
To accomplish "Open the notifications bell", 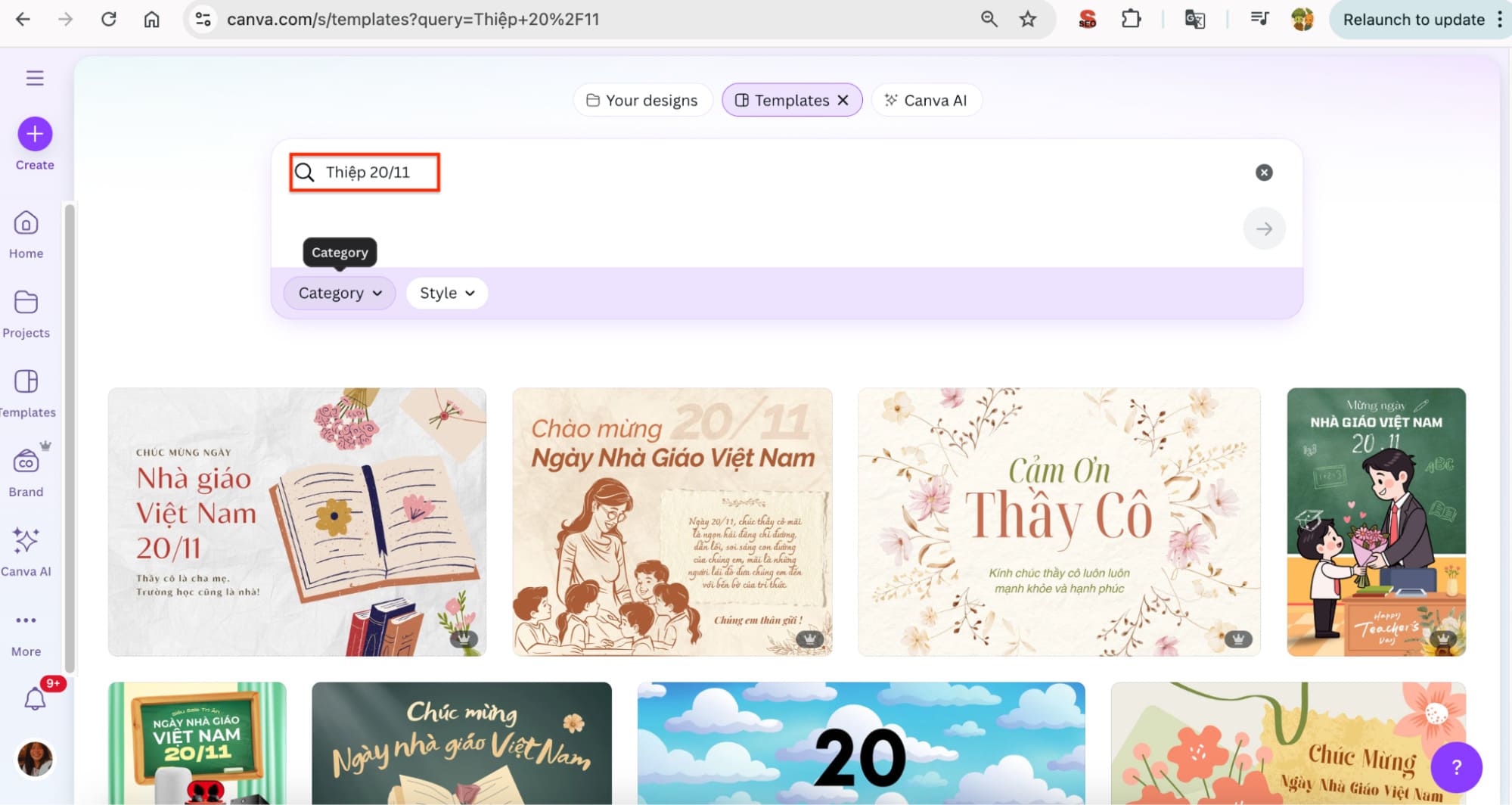I will (35, 699).
